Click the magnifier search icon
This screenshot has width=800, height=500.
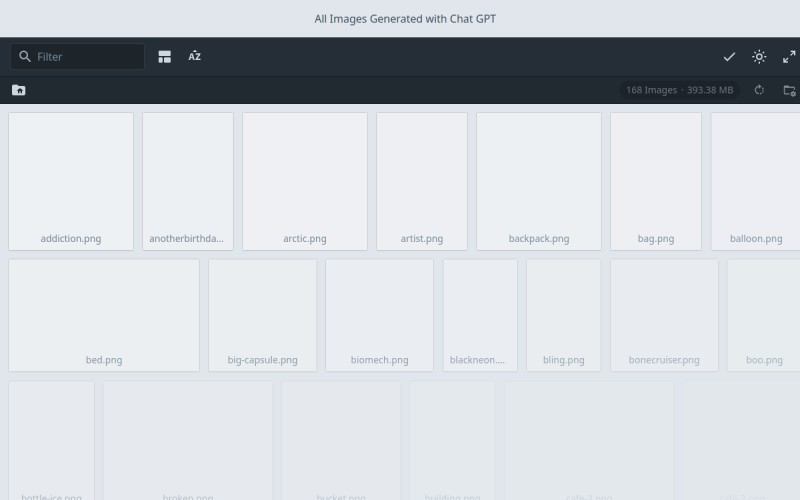pyautogui.click(x=24, y=57)
